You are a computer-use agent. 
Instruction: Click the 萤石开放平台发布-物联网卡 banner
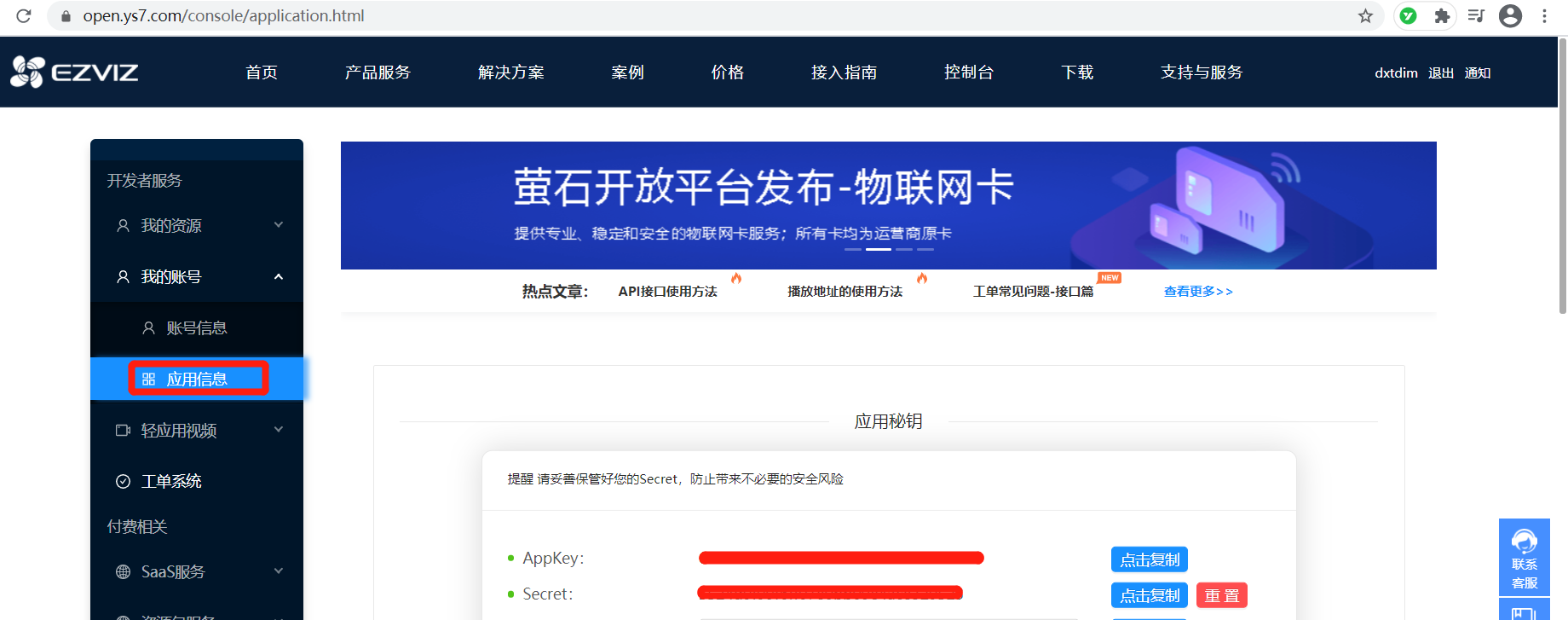coord(889,206)
